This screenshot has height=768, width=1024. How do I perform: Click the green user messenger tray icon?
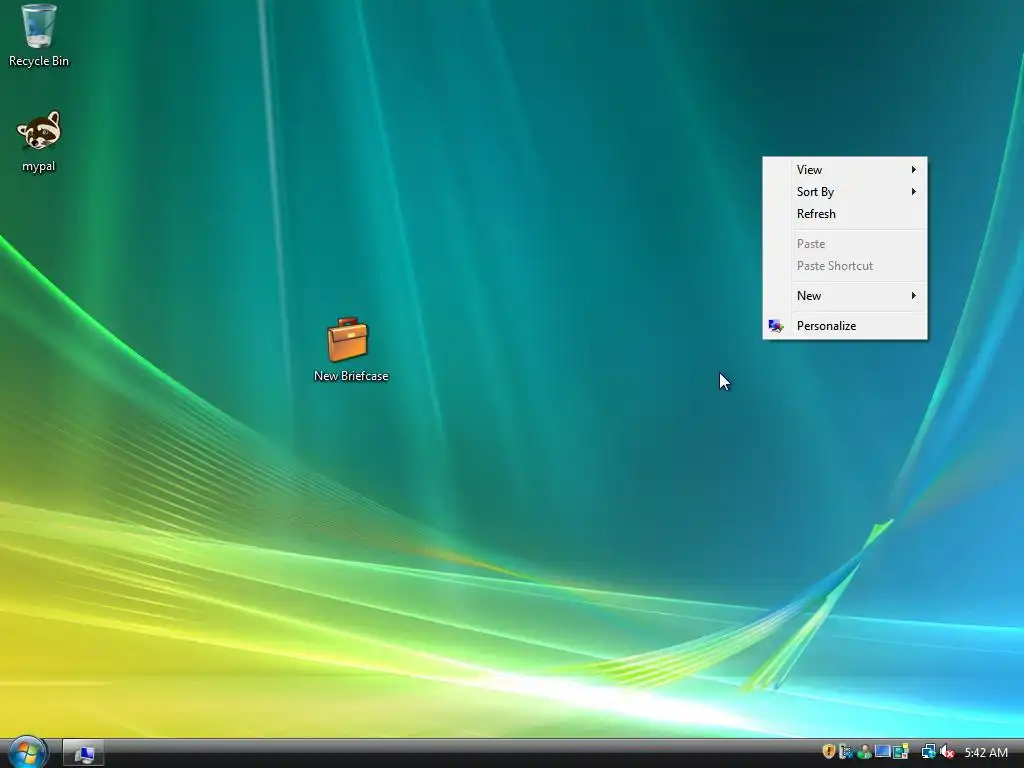[x=864, y=752]
